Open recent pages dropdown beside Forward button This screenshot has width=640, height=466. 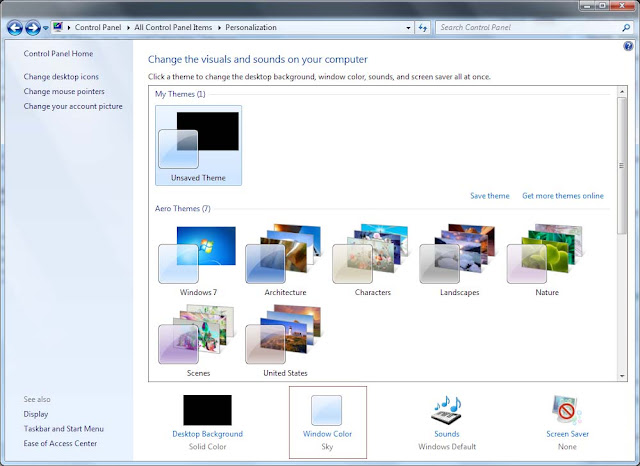pos(45,28)
